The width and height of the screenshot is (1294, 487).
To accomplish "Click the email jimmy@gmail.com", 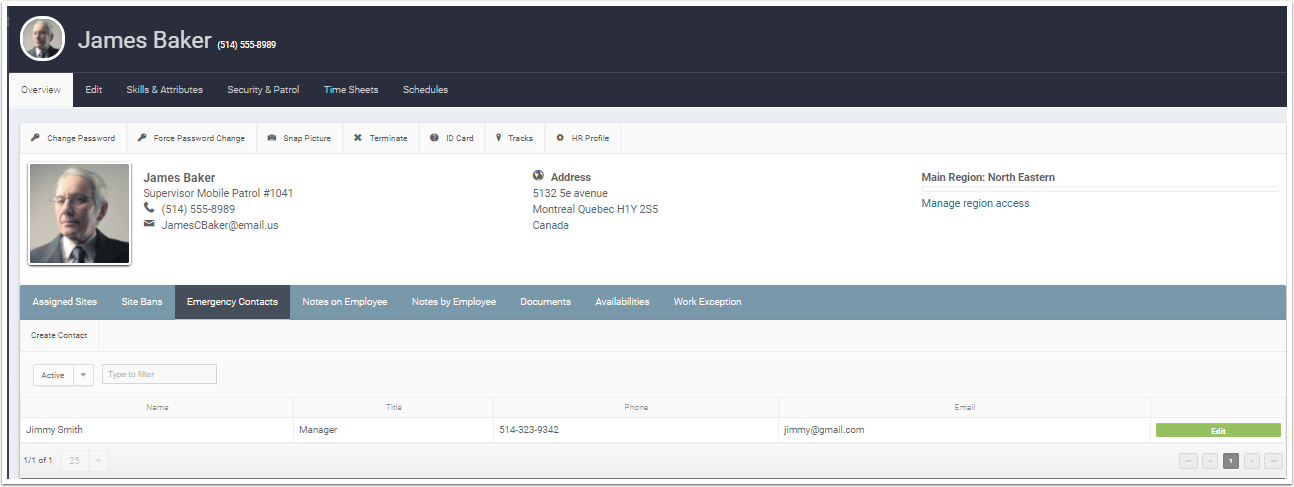I will 824,430.
